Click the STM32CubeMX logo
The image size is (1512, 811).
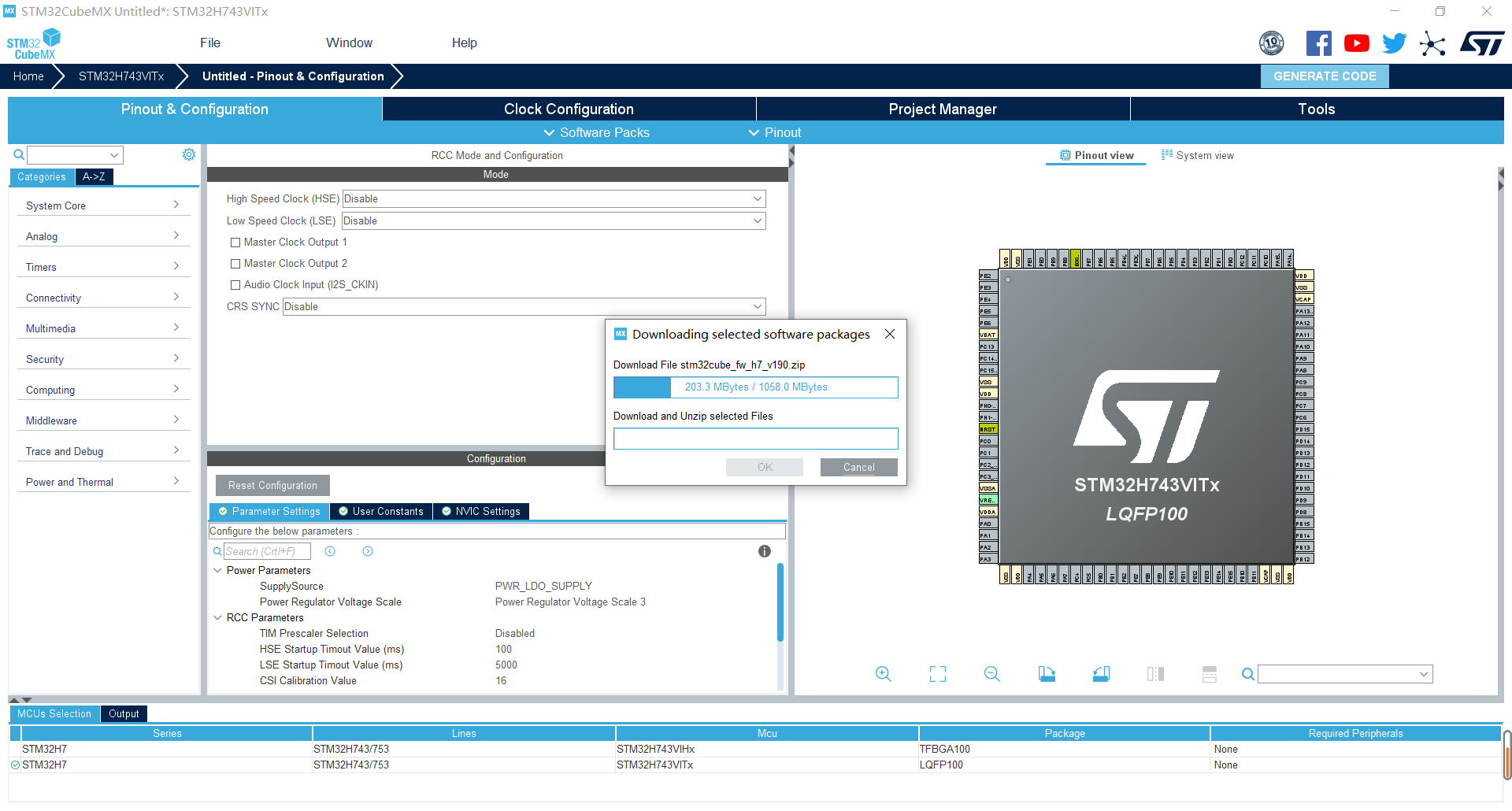[x=33, y=44]
